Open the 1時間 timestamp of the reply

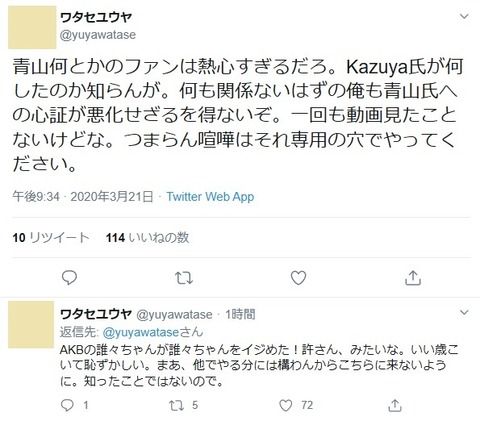(240, 314)
